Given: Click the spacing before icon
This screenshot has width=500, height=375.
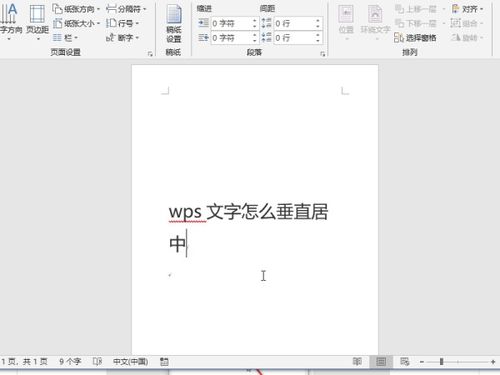Looking at the screenshot, I should click(266, 23).
